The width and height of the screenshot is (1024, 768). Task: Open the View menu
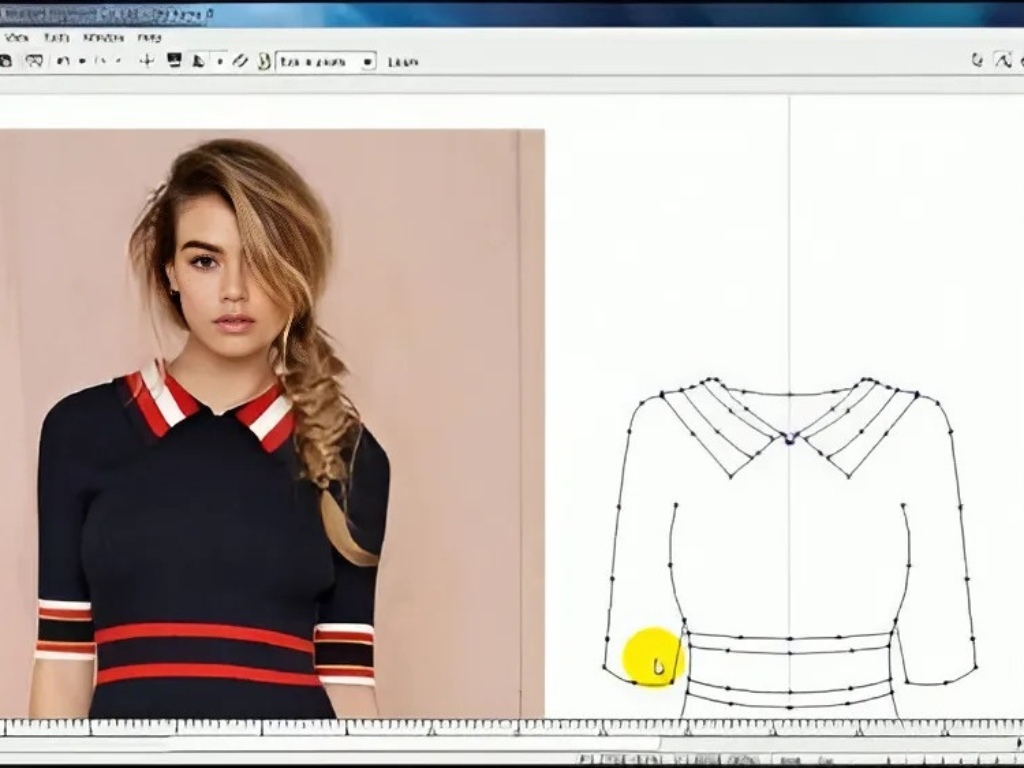16,37
